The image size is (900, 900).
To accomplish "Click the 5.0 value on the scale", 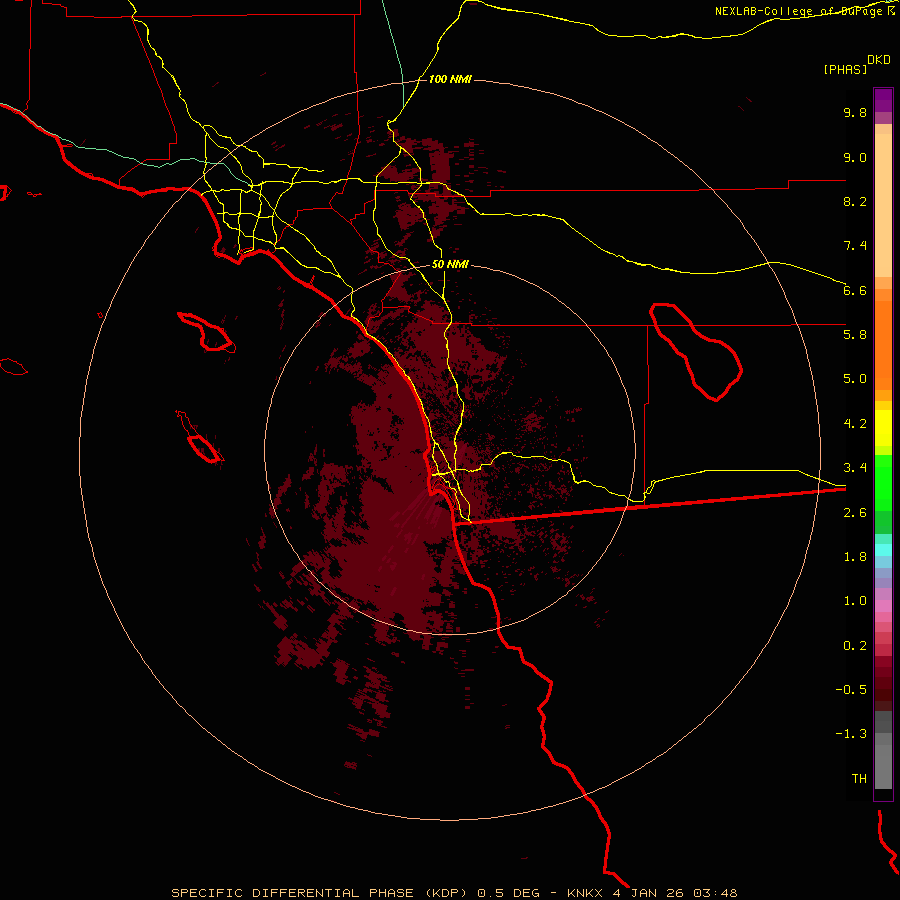I will 855,379.
